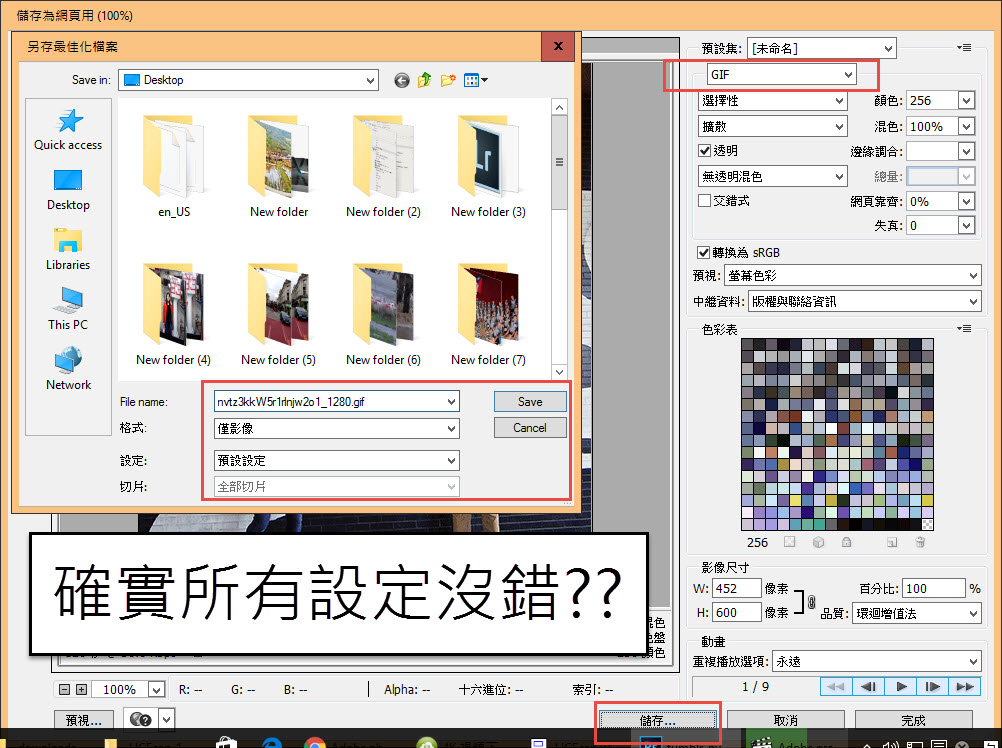The height and width of the screenshot is (748, 1002).
Task: Open the preset panel flyout menu icon
Action: [x=964, y=48]
